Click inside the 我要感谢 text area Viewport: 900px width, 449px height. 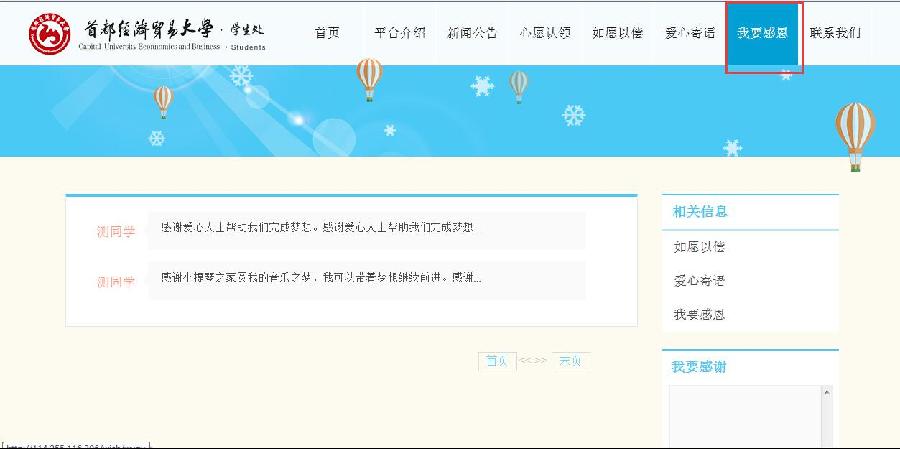(x=746, y=416)
